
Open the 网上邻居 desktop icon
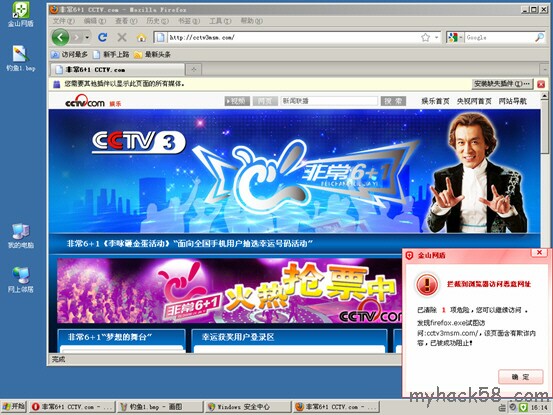21,280
